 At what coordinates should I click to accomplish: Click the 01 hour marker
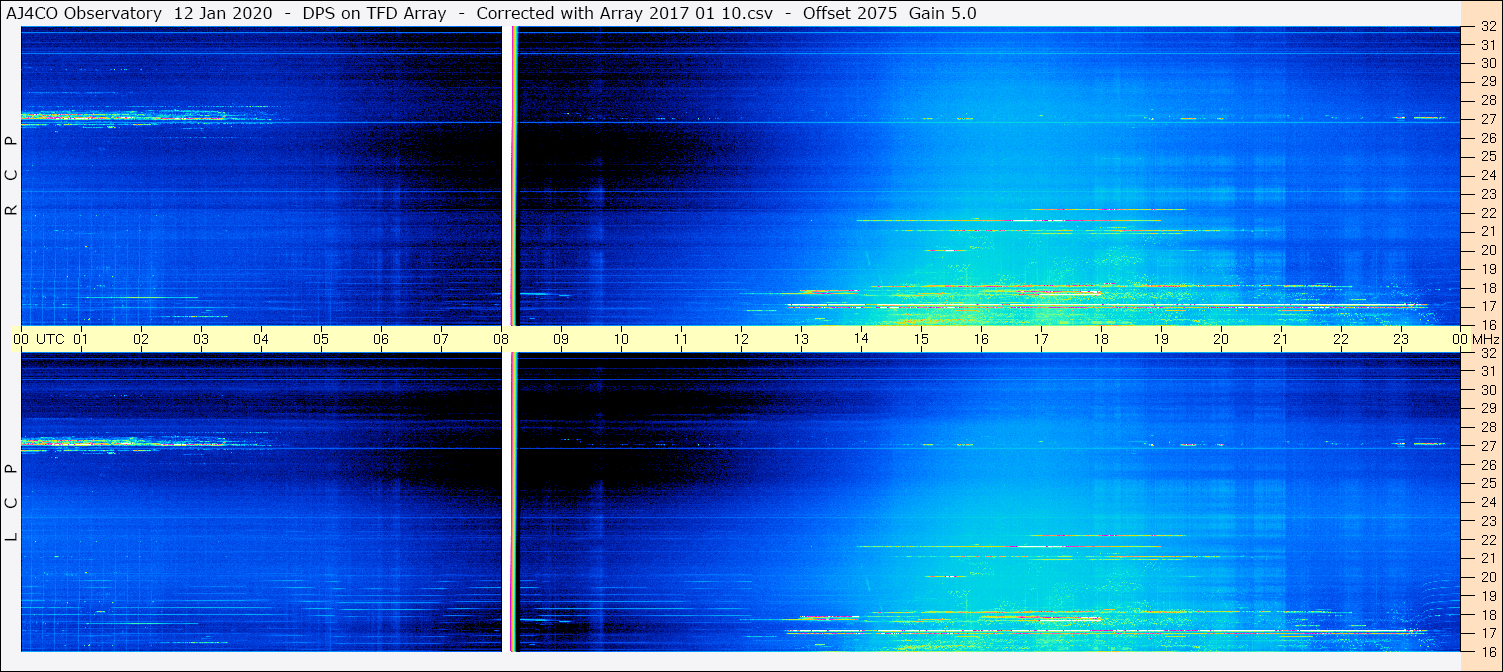81,339
